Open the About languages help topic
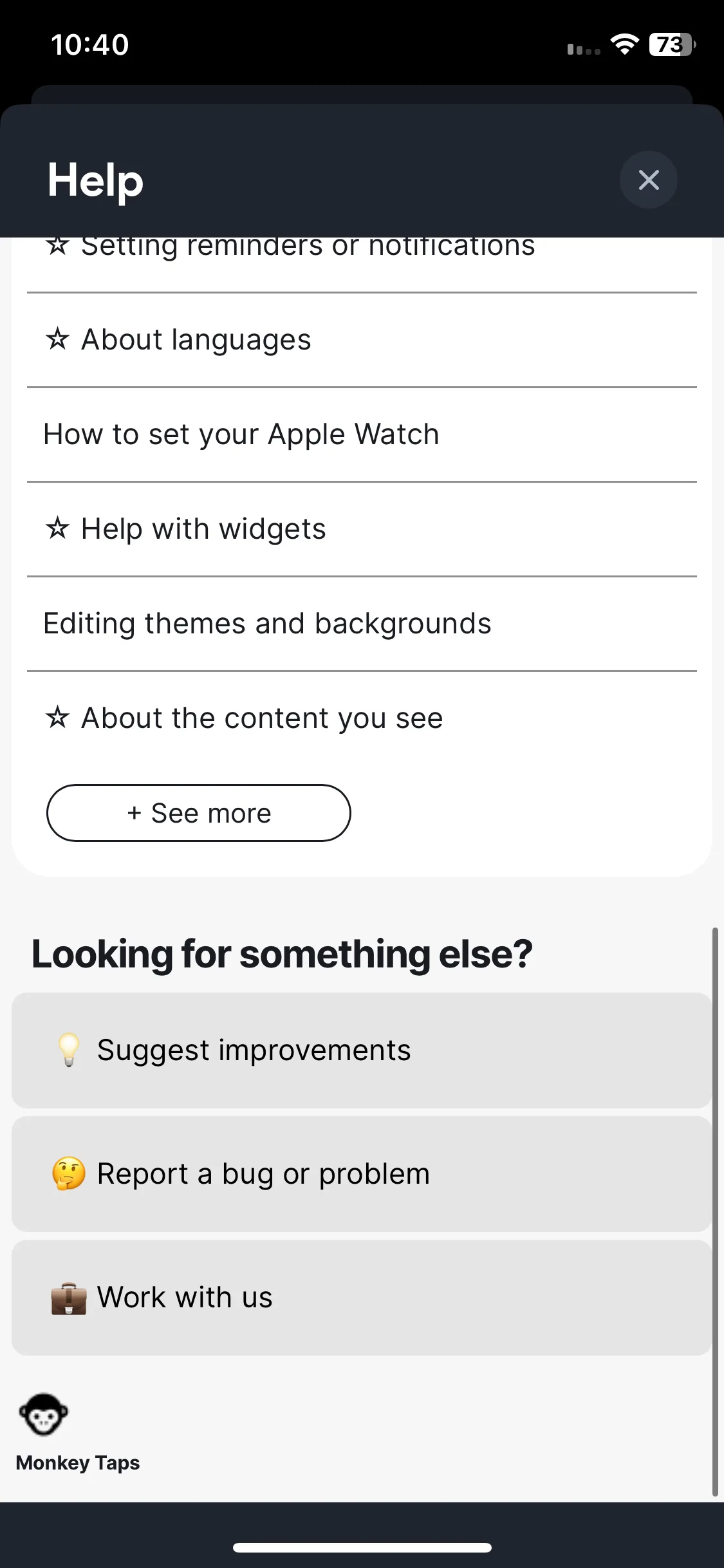Image resolution: width=724 pixels, height=1568 pixels. pos(362,340)
